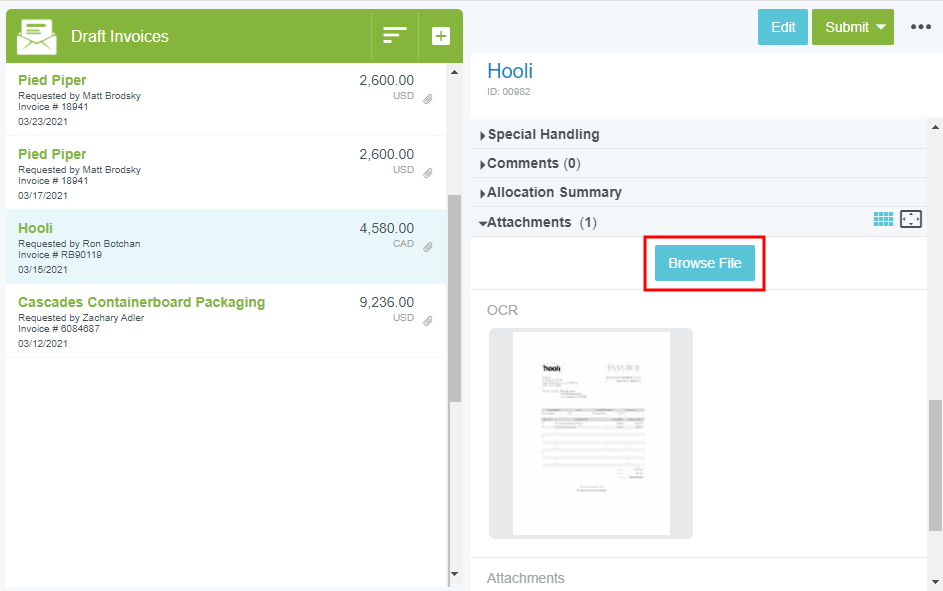Open the three-dots more options menu
The width and height of the screenshot is (943, 591).
pos(920,27)
